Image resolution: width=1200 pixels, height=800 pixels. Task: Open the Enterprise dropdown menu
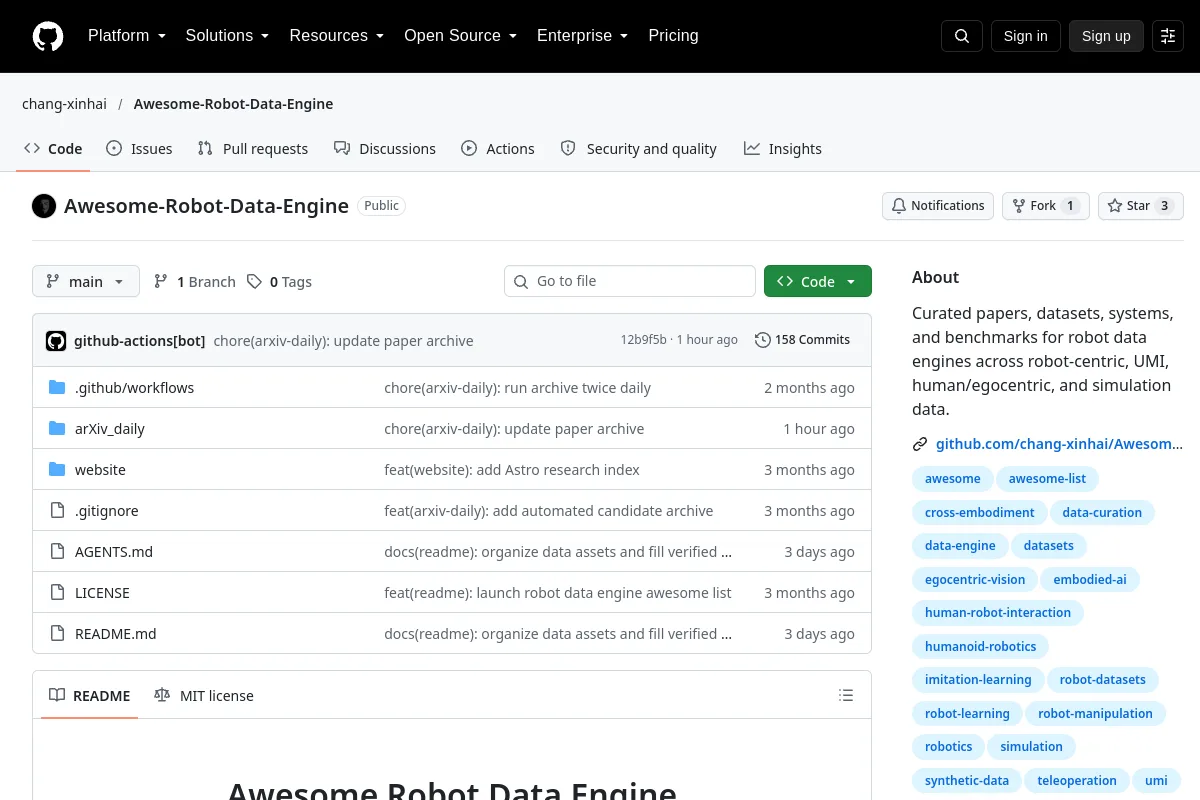[x=582, y=36]
